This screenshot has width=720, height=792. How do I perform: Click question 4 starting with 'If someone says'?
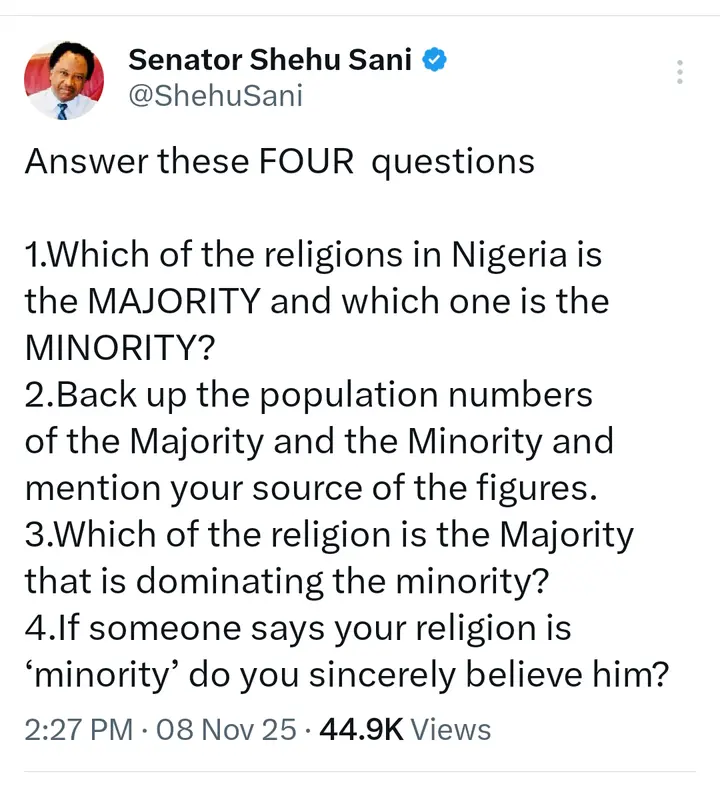click(x=298, y=630)
